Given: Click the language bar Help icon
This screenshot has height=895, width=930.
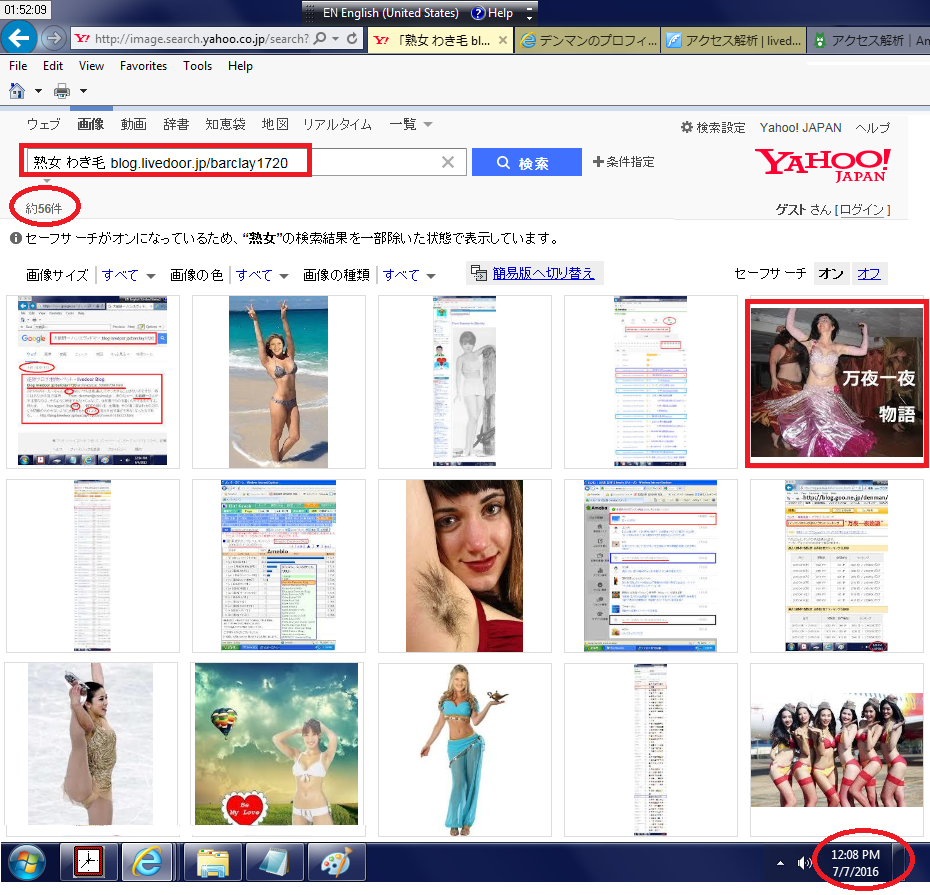Looking at the screenshot, I should [492, 12].
